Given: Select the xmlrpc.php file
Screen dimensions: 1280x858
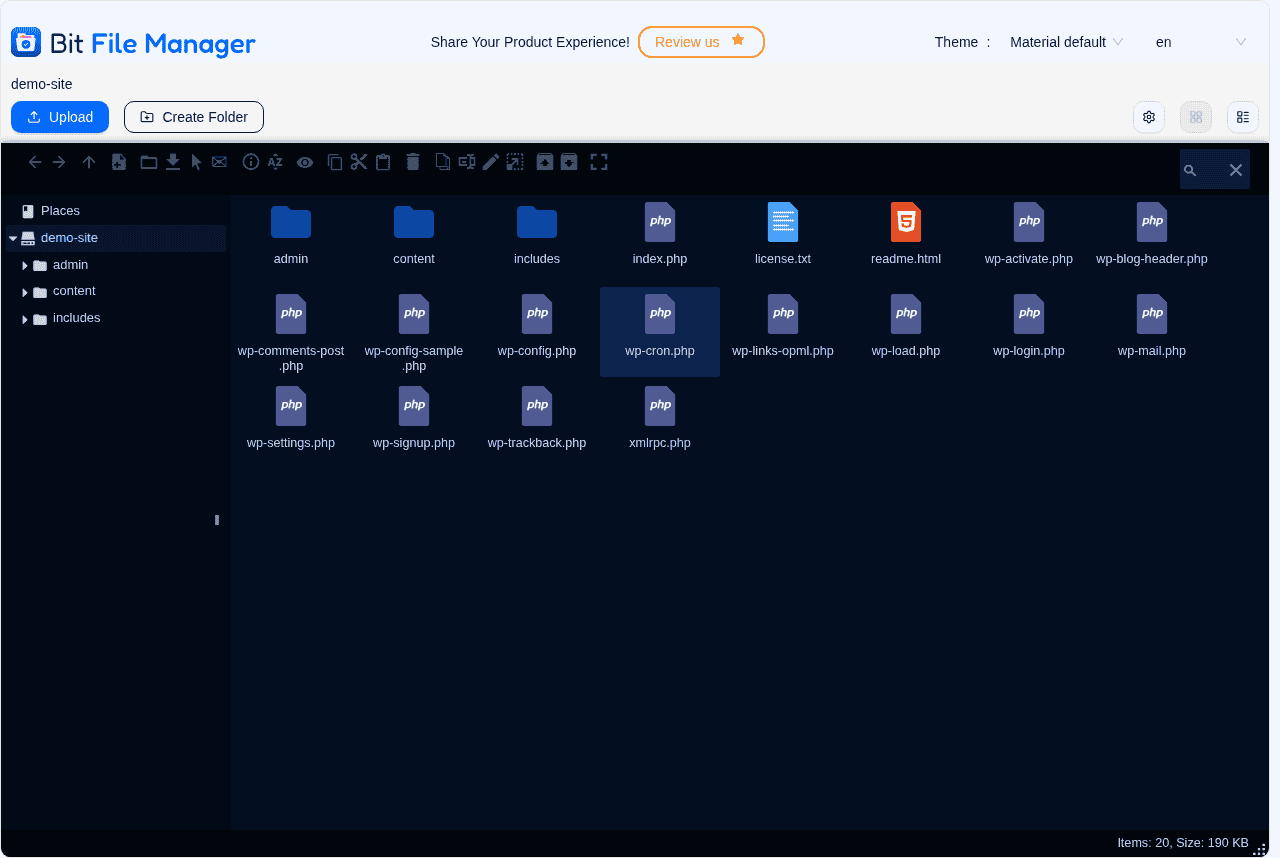Looking at the screenshot, I should [x=660, y=419].
